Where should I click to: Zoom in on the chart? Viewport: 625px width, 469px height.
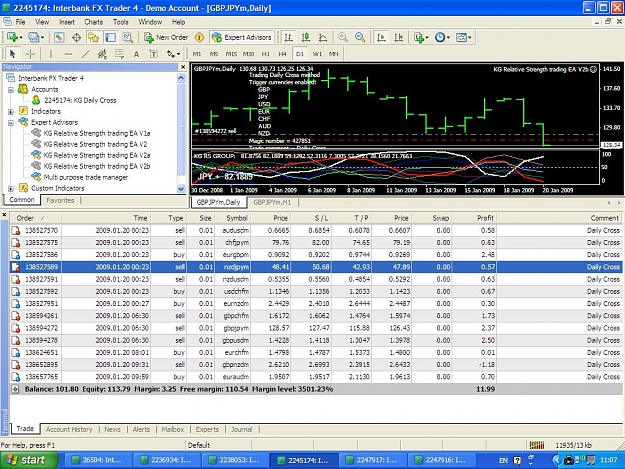[x=342, y=37]
